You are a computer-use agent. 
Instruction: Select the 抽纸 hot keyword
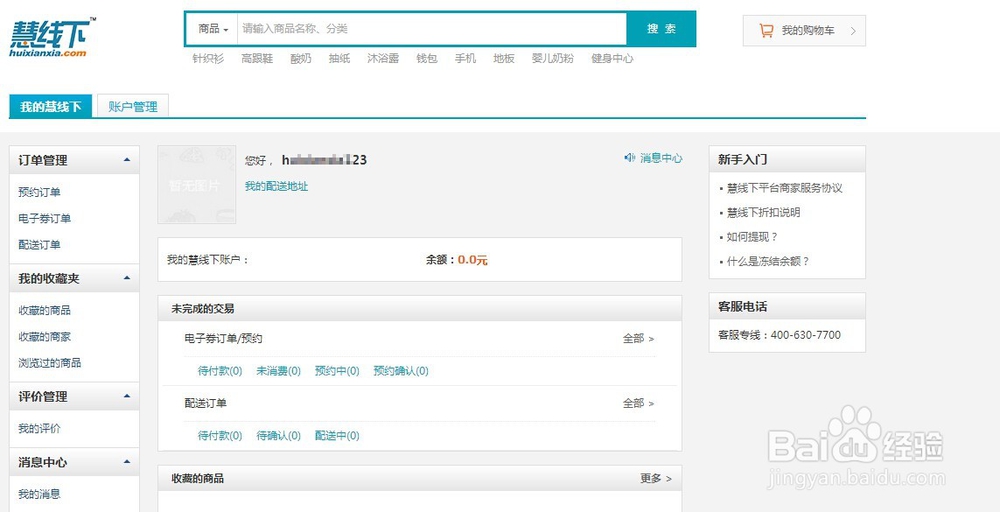coord(339,58)
